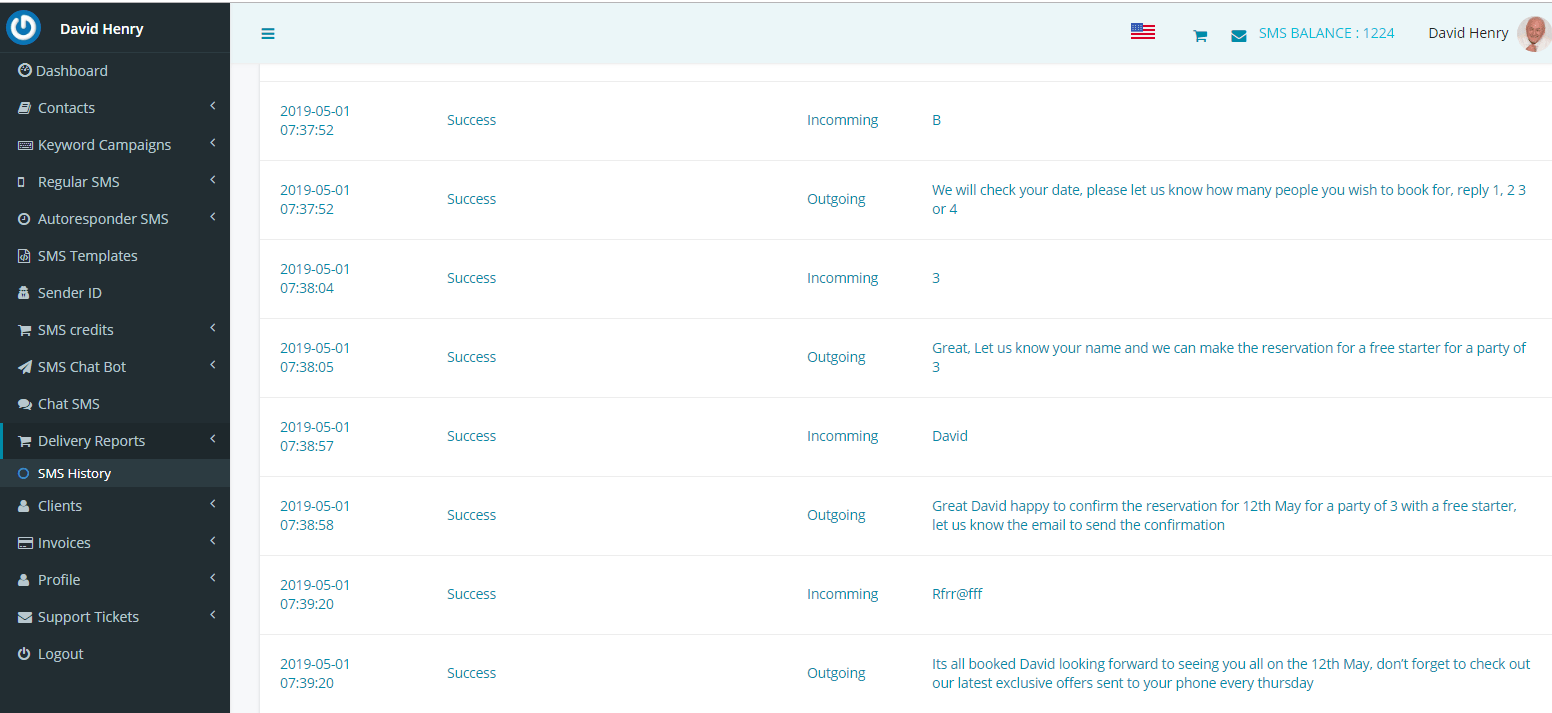Open the Dashboard menu item
The image size is (1552, 713).
(115, 71)
